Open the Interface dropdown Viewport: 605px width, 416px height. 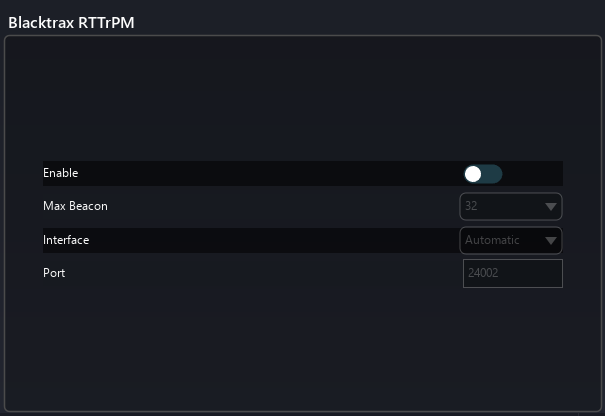pyautogui.click(x=510, y=240)
